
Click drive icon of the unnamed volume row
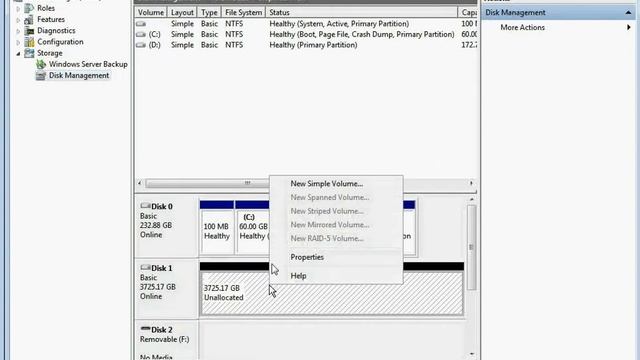[x=141, y=24]
